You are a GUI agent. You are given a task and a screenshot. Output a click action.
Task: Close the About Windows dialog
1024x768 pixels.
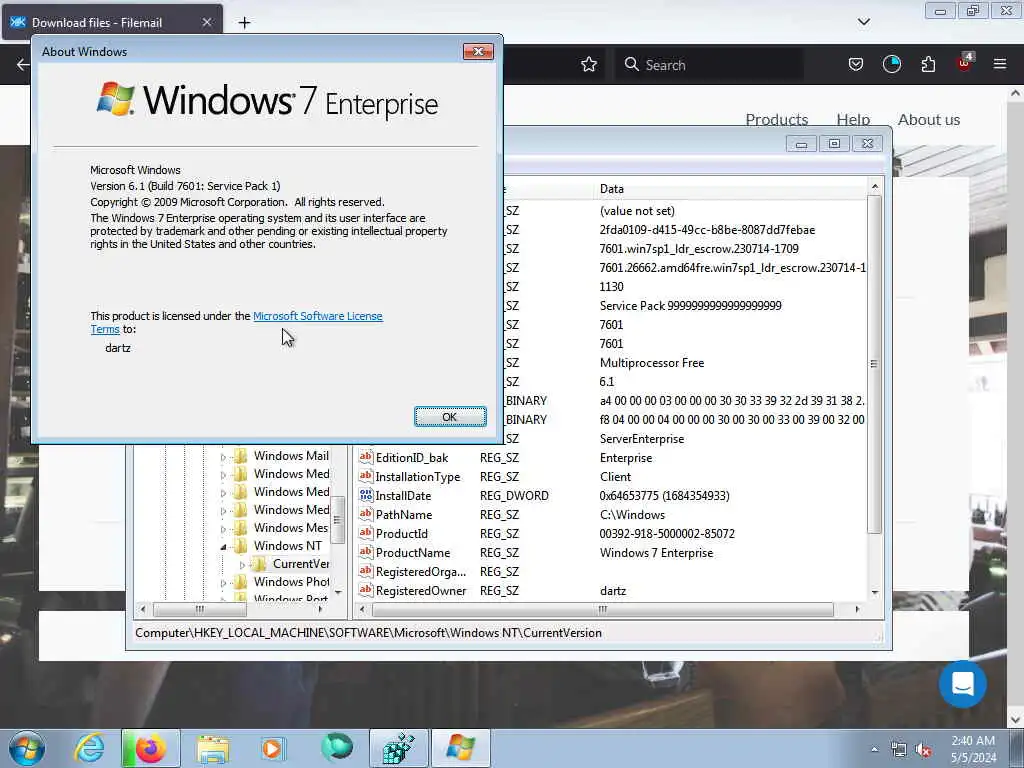tap(478, 52)
